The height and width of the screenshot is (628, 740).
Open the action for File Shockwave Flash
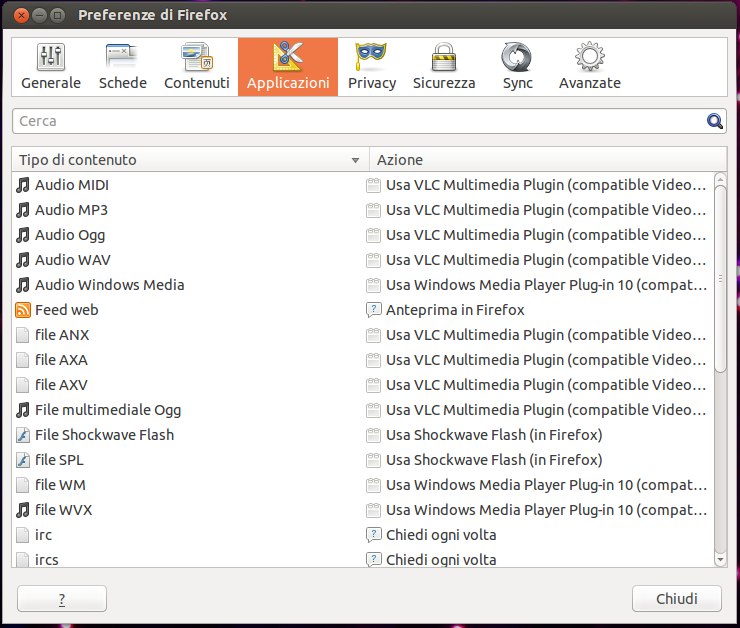[494, 435]
